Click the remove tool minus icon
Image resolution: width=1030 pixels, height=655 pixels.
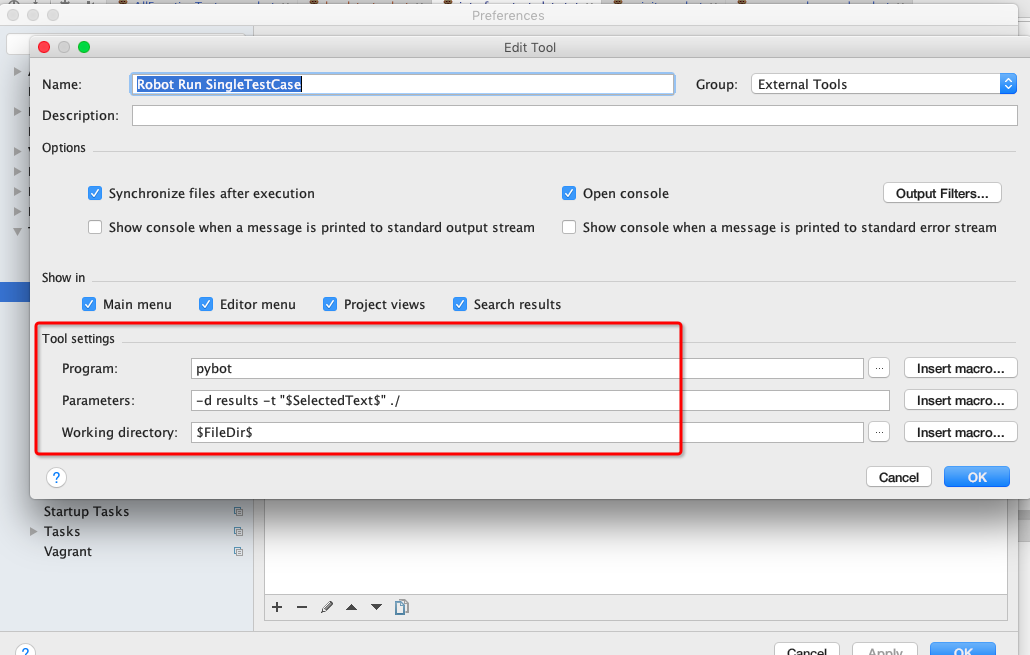coord(301,607)
